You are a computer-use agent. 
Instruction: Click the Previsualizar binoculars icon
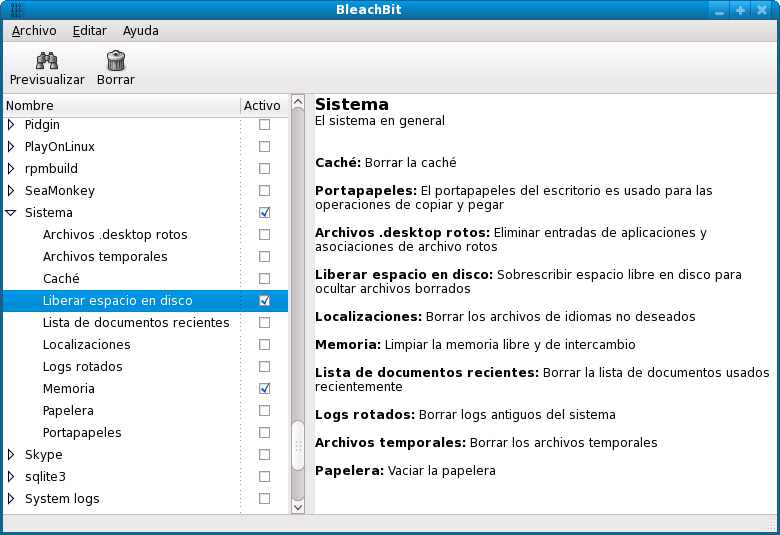[47, 61]
